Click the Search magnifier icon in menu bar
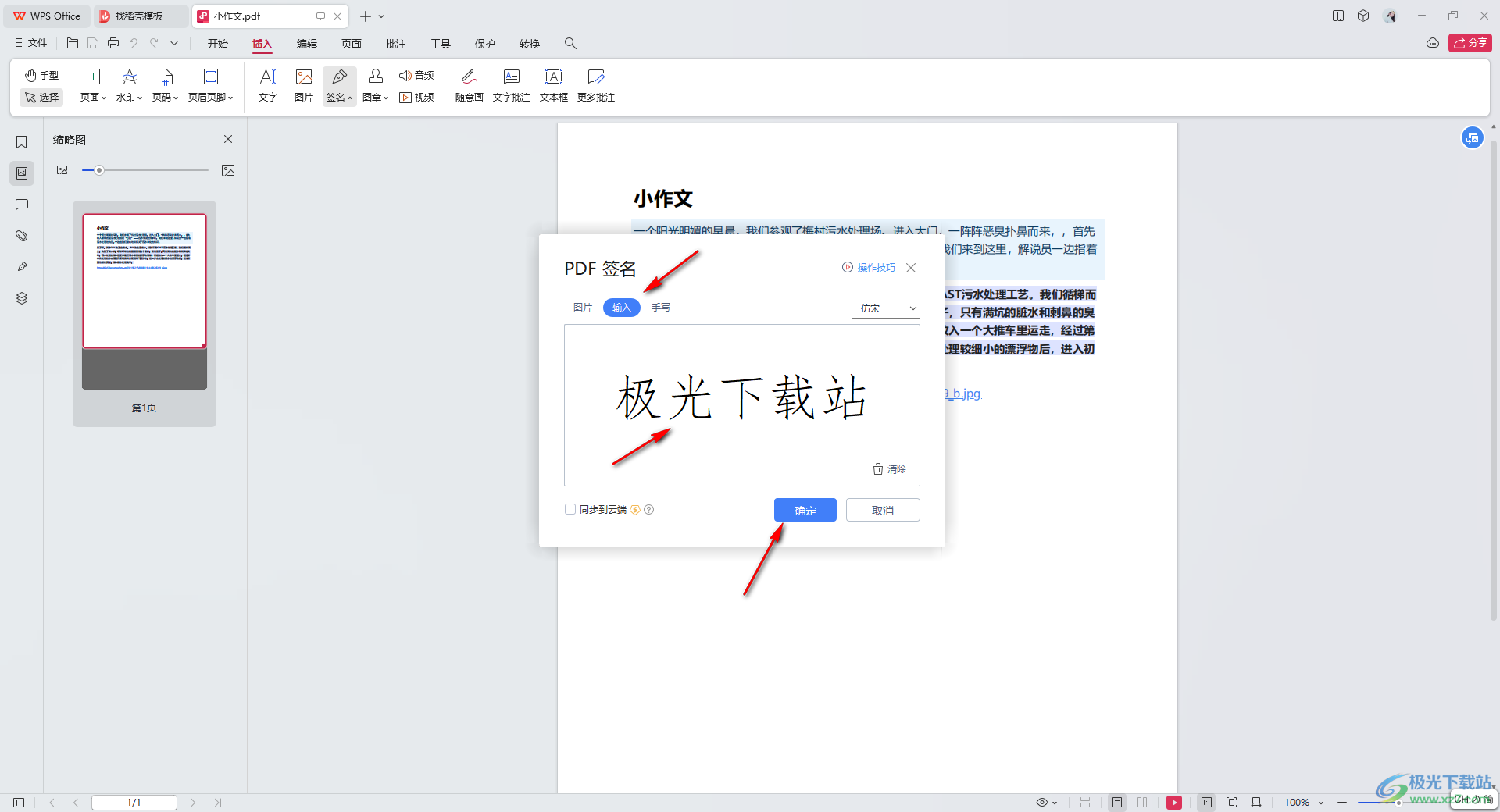The image size is (1500, 812). (x=570, y=44)
